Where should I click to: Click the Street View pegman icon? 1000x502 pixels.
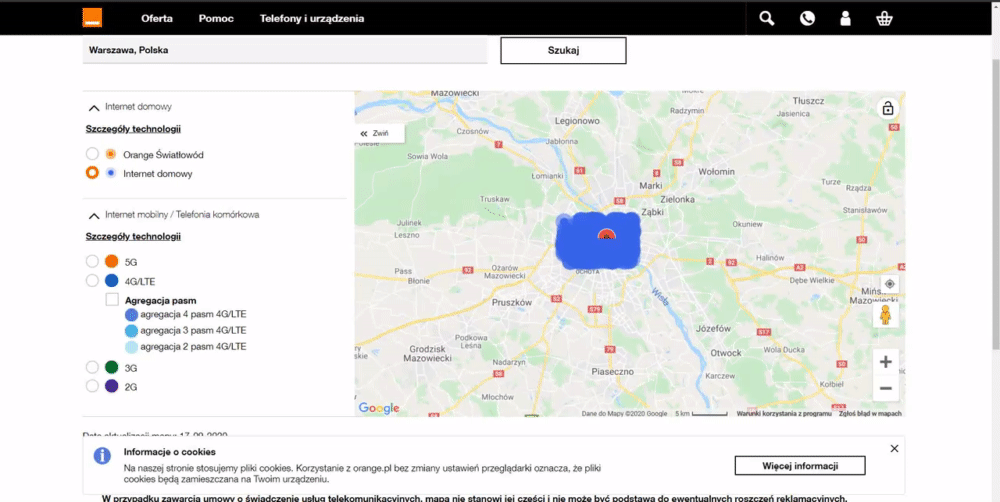tap(885, 315)
